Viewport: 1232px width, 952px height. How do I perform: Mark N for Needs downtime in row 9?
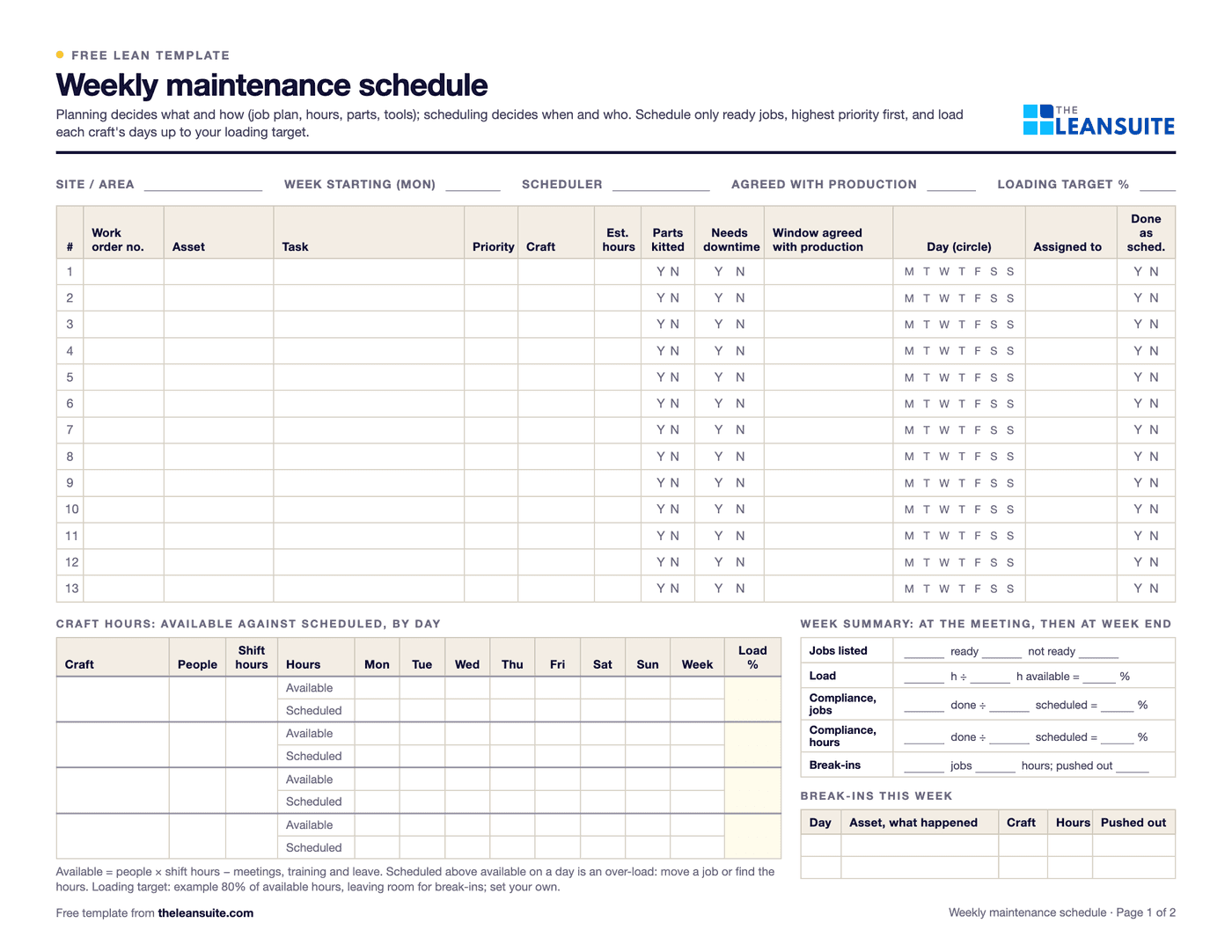[740, 483]
